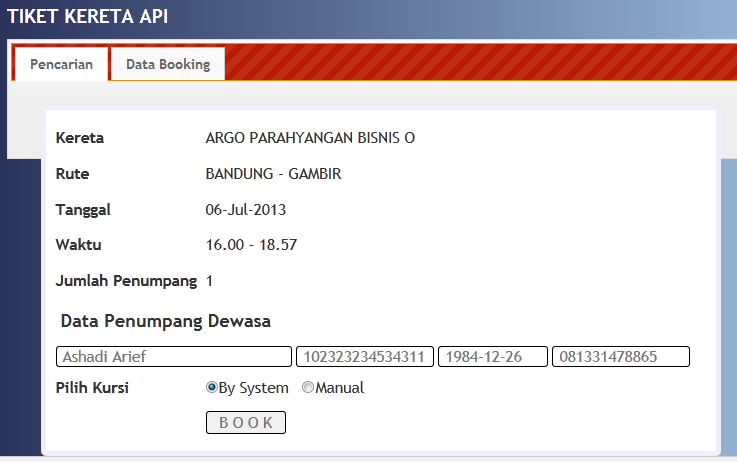Select the By System seat option

click(x=212, y=388)
